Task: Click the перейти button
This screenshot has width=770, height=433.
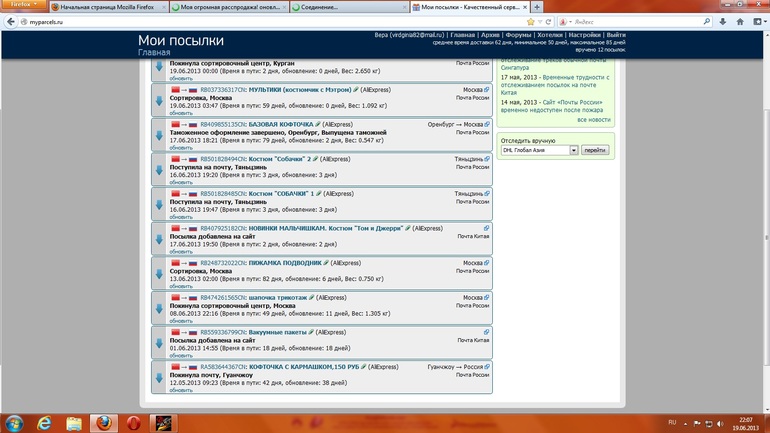Action: (595, 150)
